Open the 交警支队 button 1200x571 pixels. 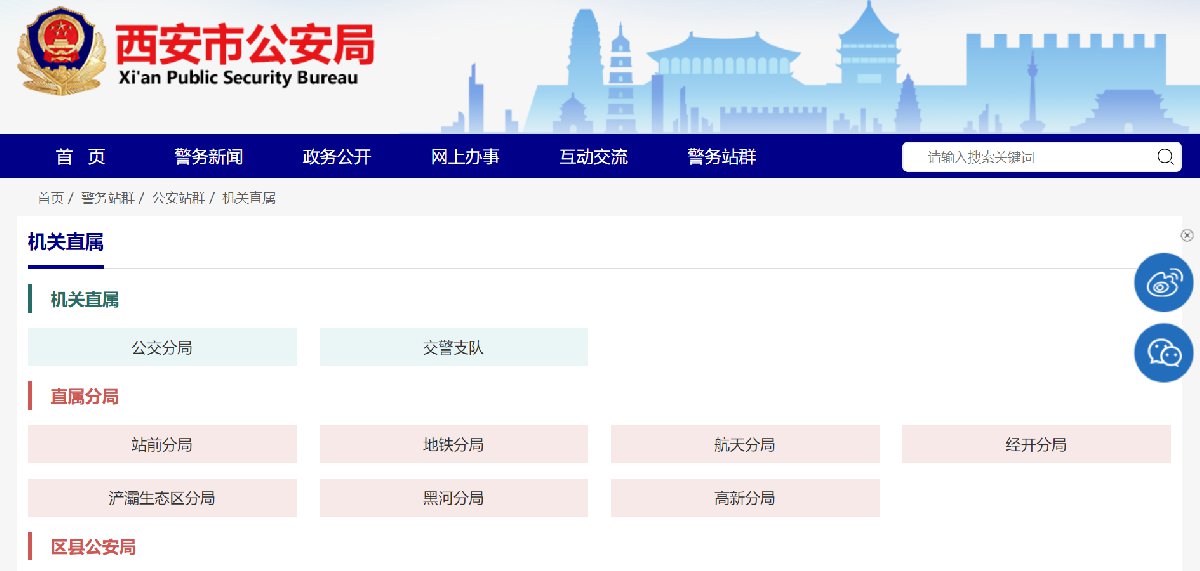click(x=453, y=348)
